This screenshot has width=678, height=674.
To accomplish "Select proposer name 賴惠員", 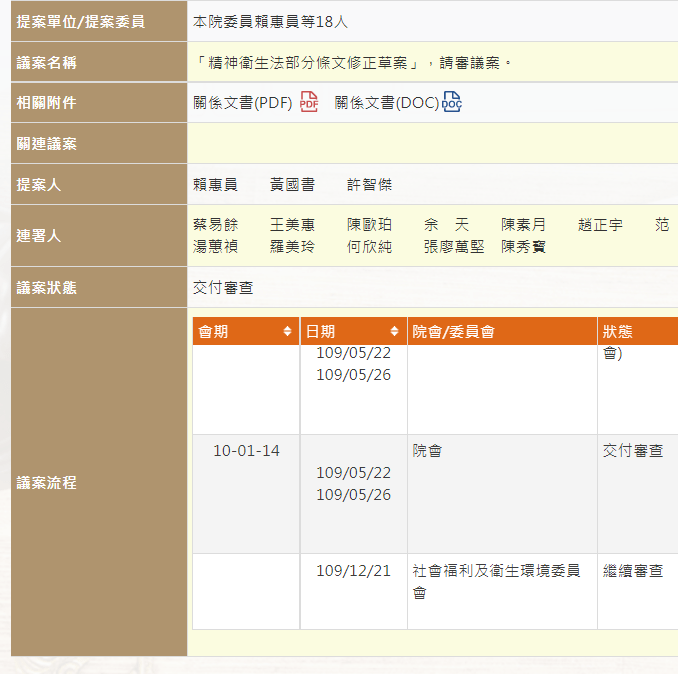I will 215,185.
